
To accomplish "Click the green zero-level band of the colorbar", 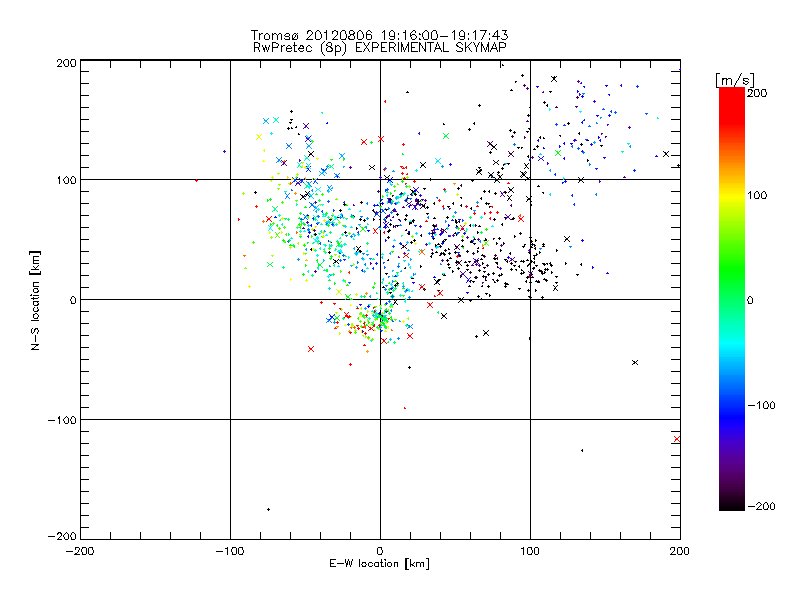I will (x=732, y=300).
